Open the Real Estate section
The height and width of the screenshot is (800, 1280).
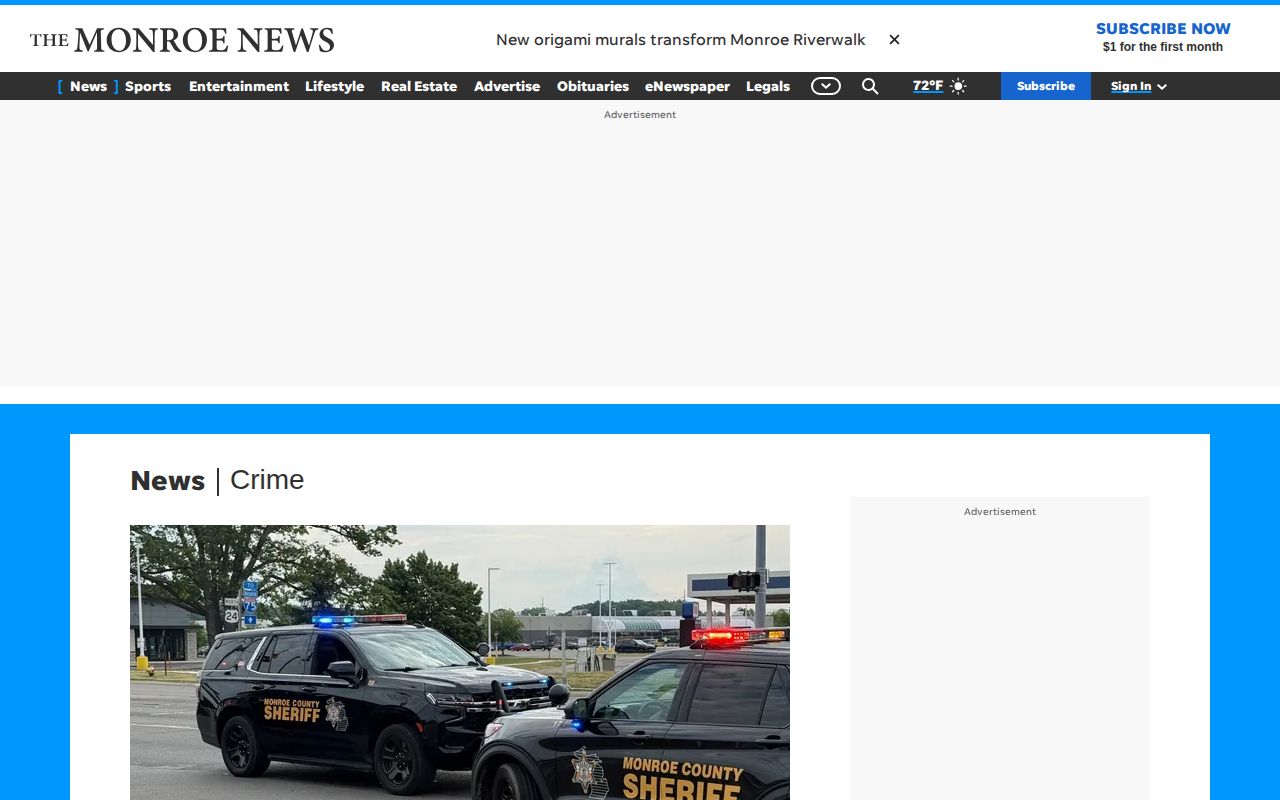click(419, 86)
